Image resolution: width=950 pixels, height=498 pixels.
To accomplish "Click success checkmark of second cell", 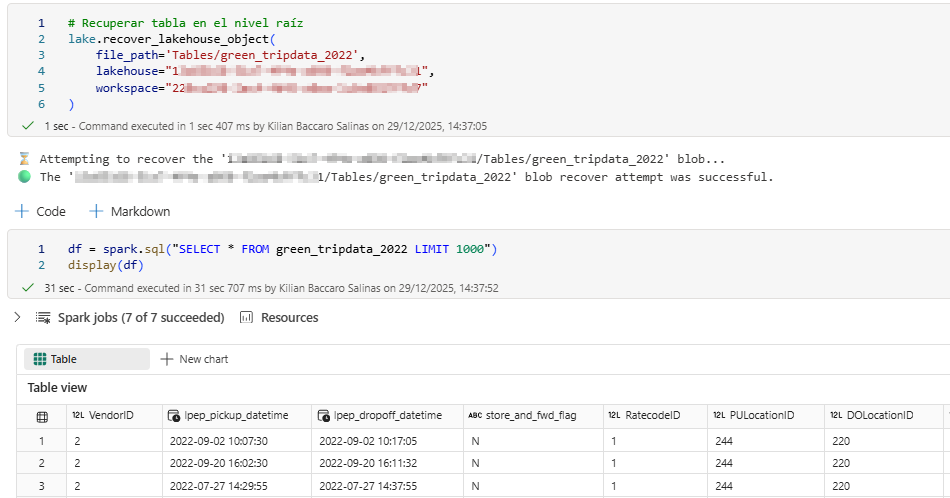I will click(x=27, y=288).
